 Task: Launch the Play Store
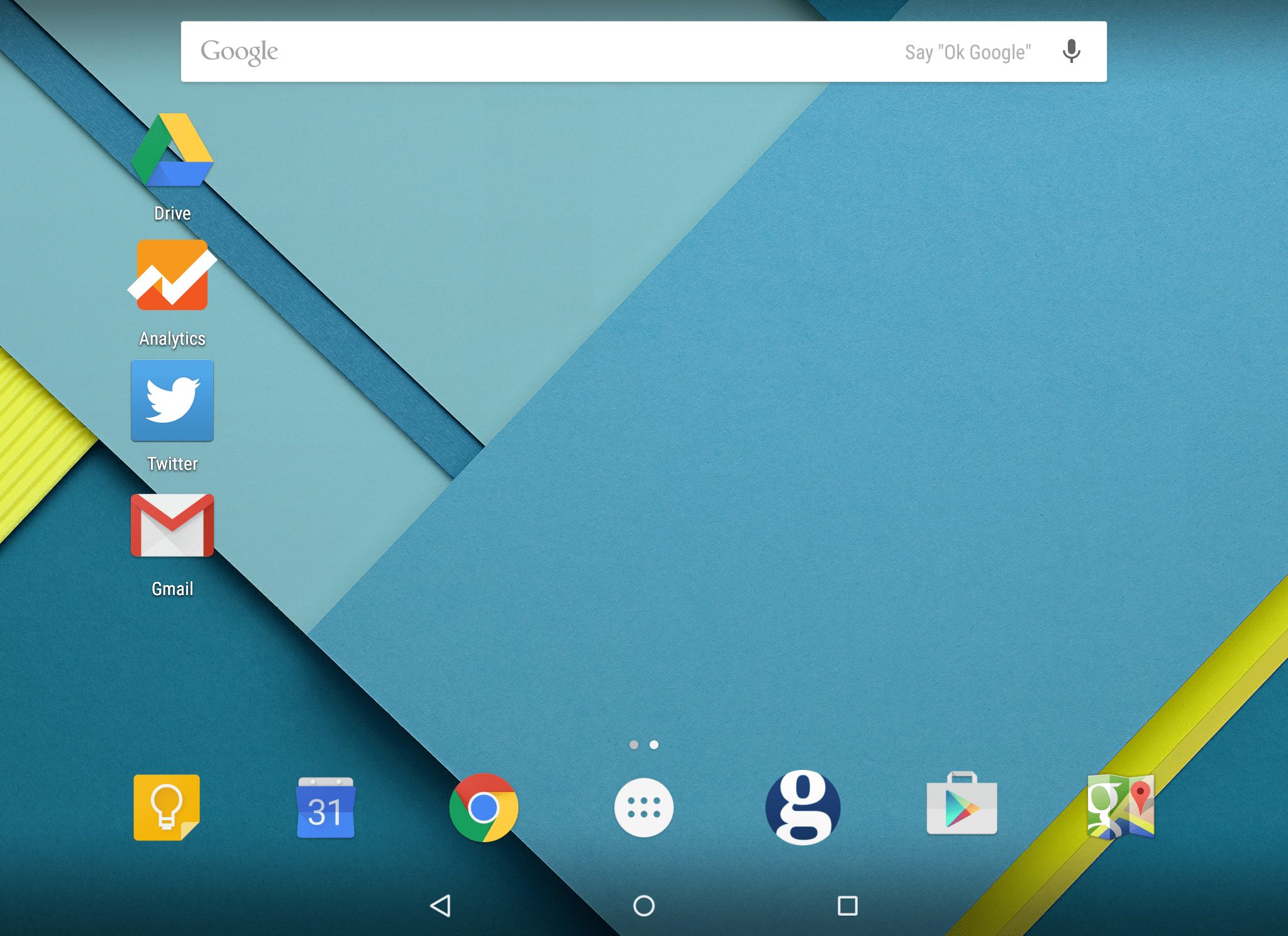(x=962, y=804)
